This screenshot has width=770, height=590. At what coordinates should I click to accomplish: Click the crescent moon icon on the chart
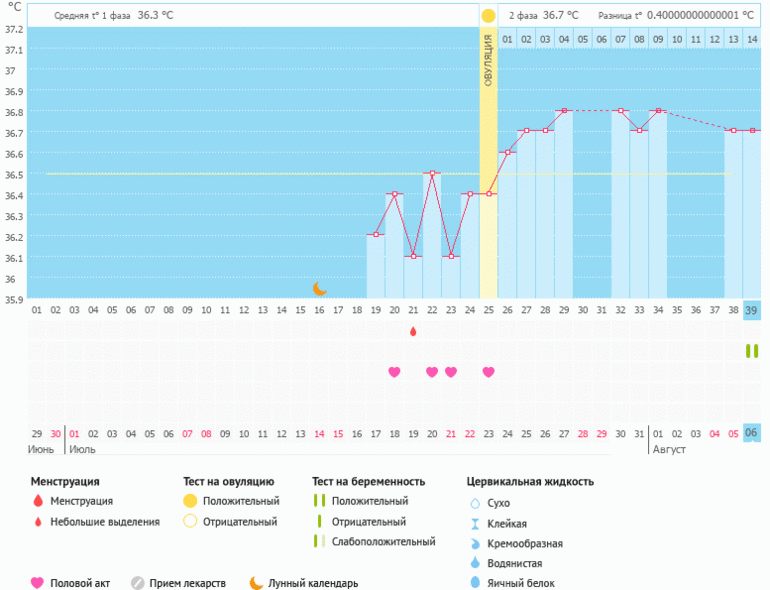pos(320,288)
